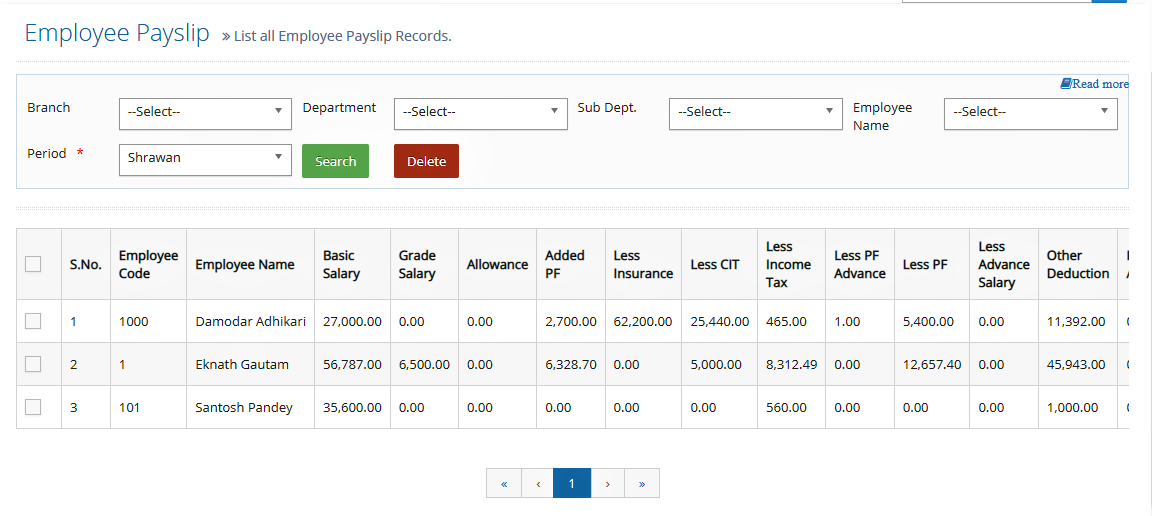Click the name Eknath Gautam
Screen dimensions: 1152x516
click(242, 364)
